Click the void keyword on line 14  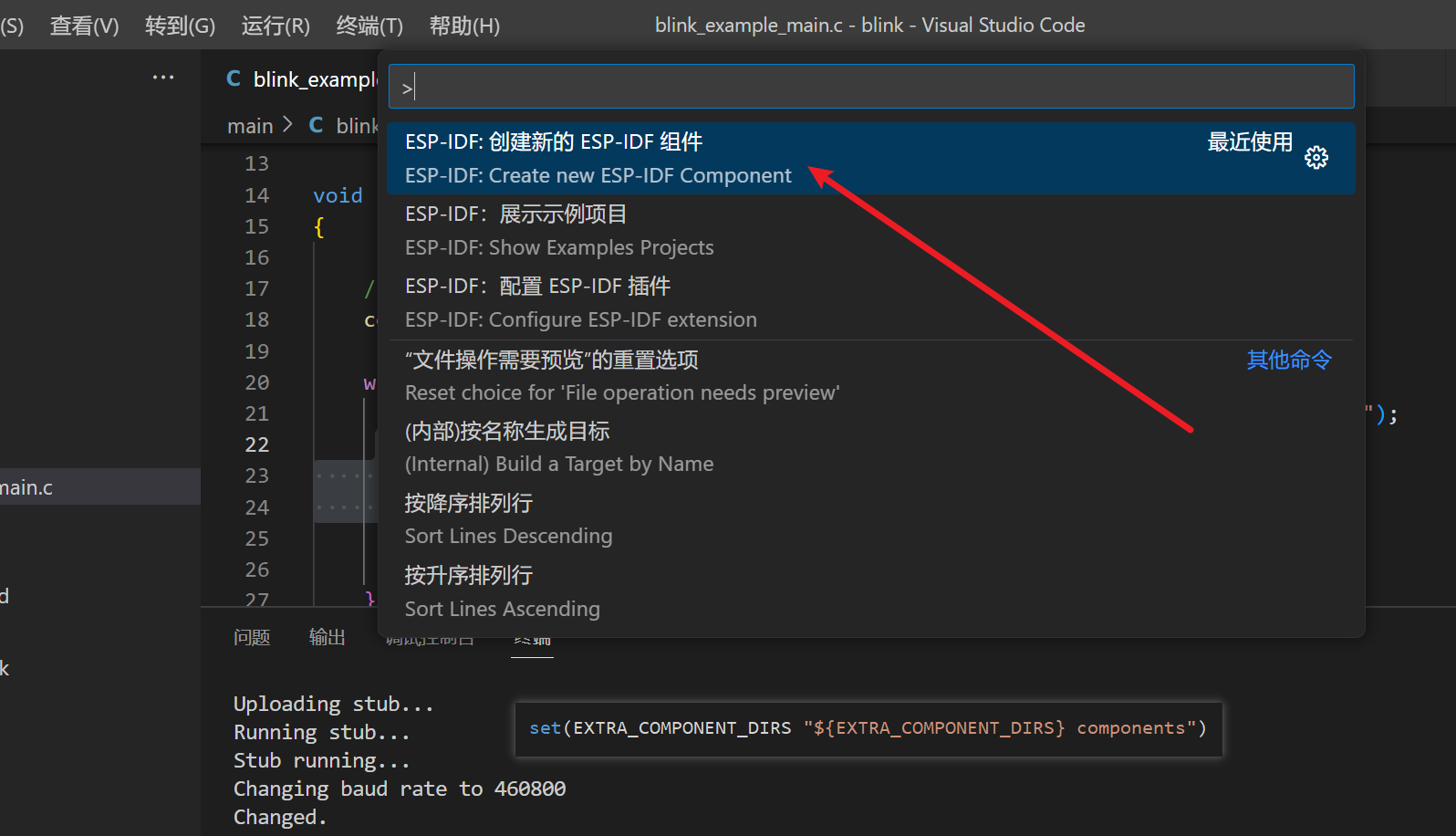[338, 195]
